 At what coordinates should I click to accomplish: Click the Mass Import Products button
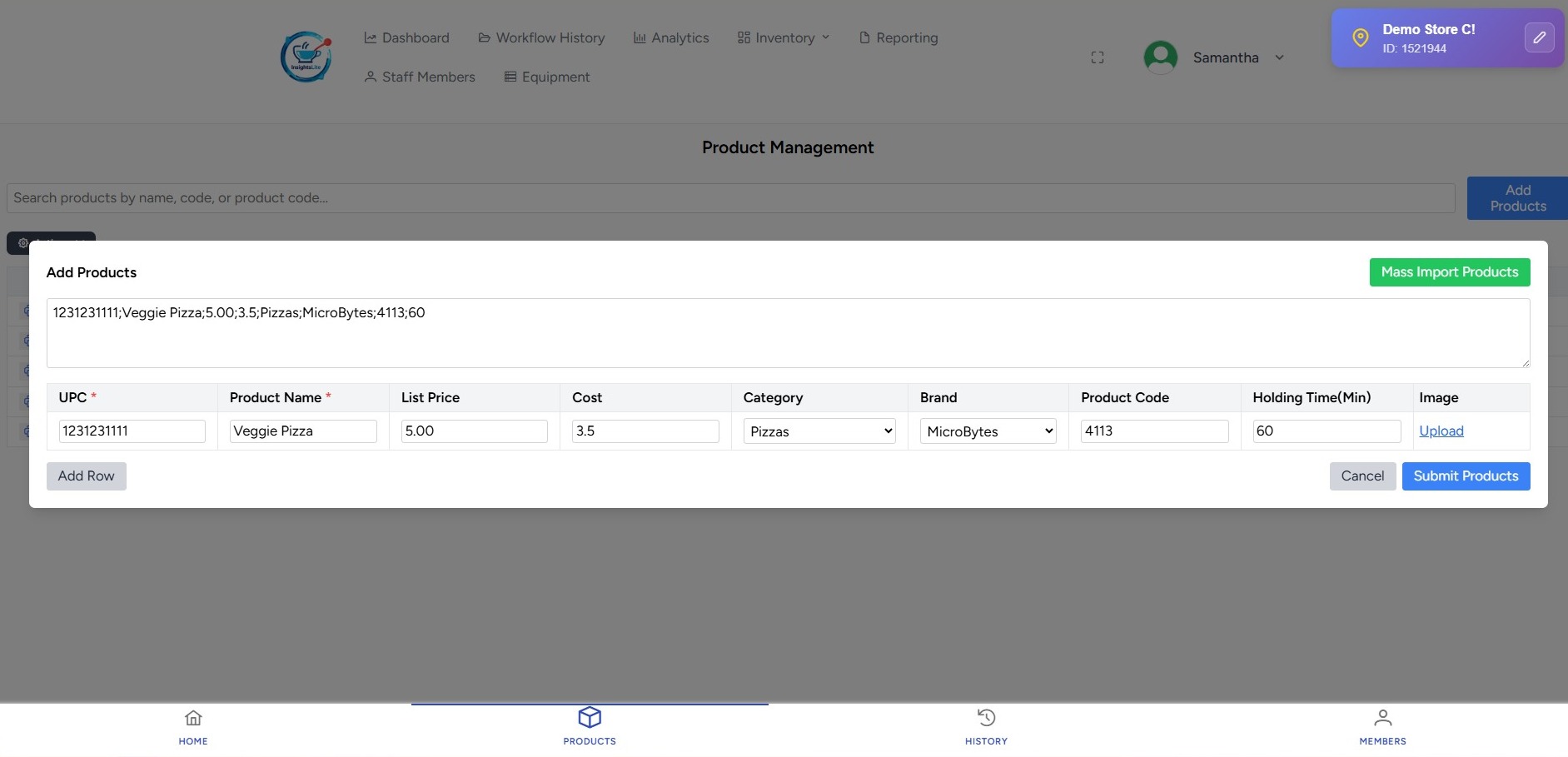click(x=1449, y=272)
